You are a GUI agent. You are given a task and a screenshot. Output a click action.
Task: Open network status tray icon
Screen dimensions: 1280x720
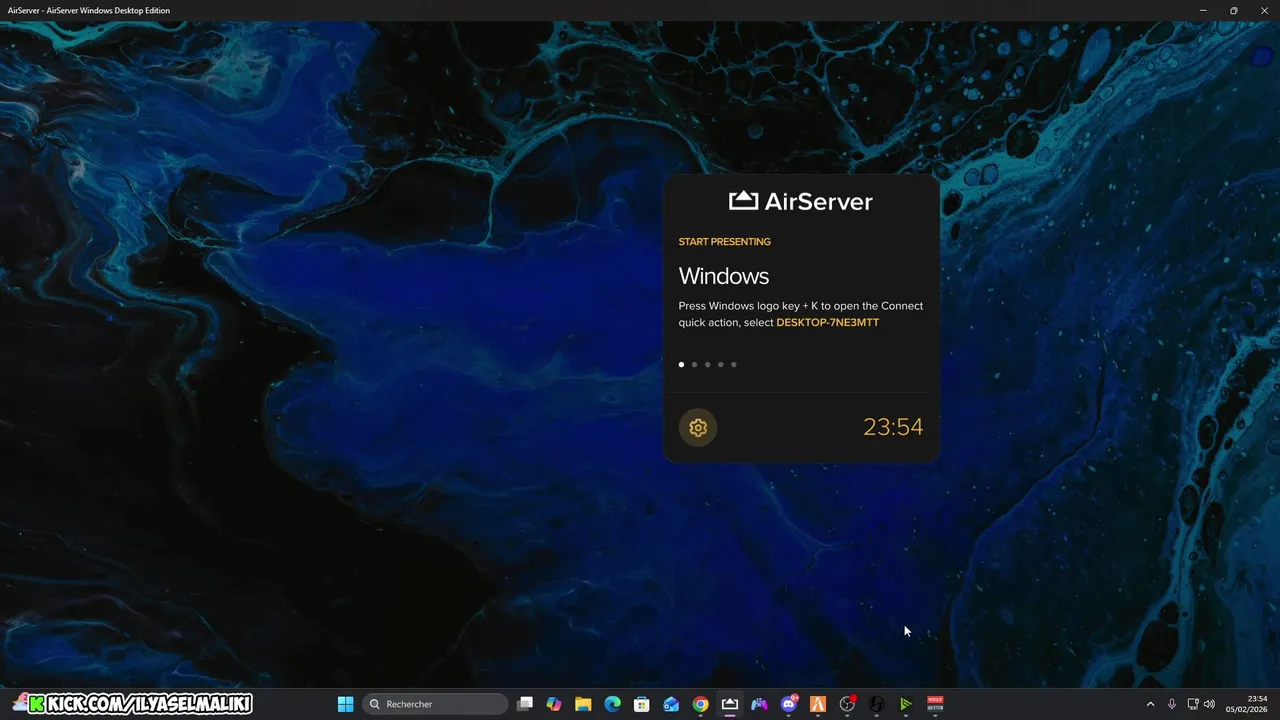(x=1193, y=704)
